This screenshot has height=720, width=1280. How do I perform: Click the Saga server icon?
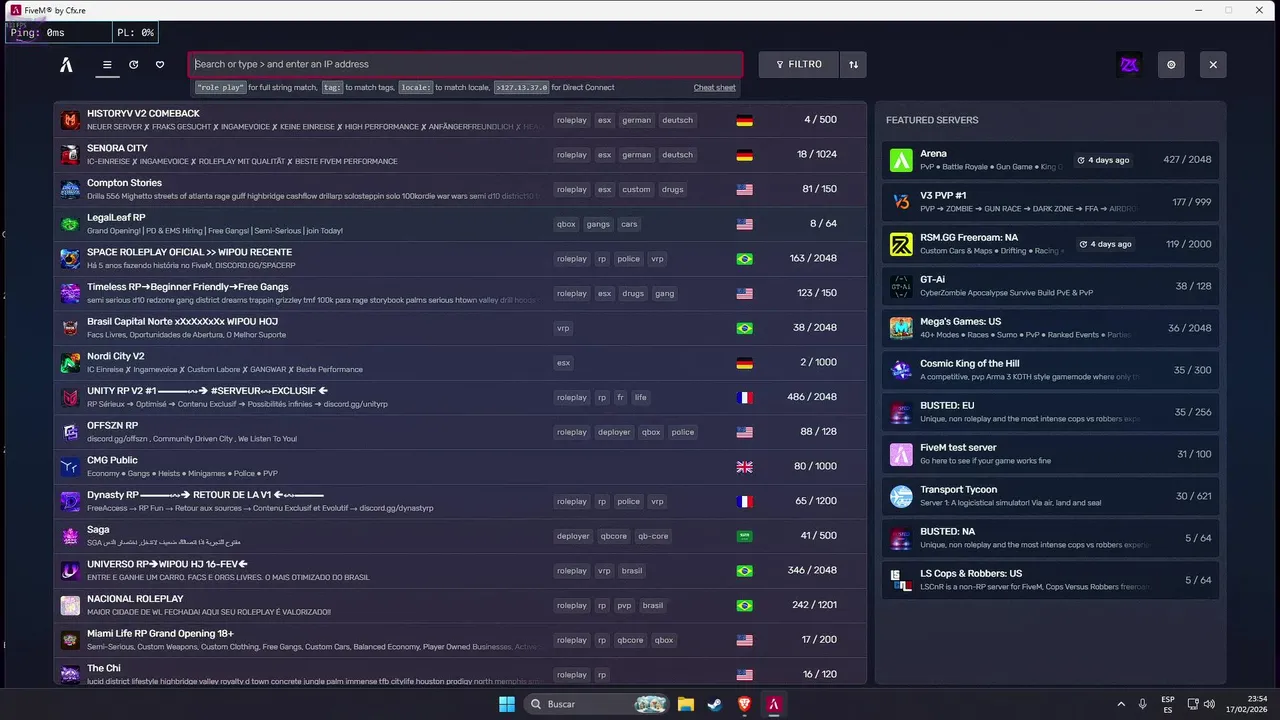pyautogui.click(x=70, y=536)
